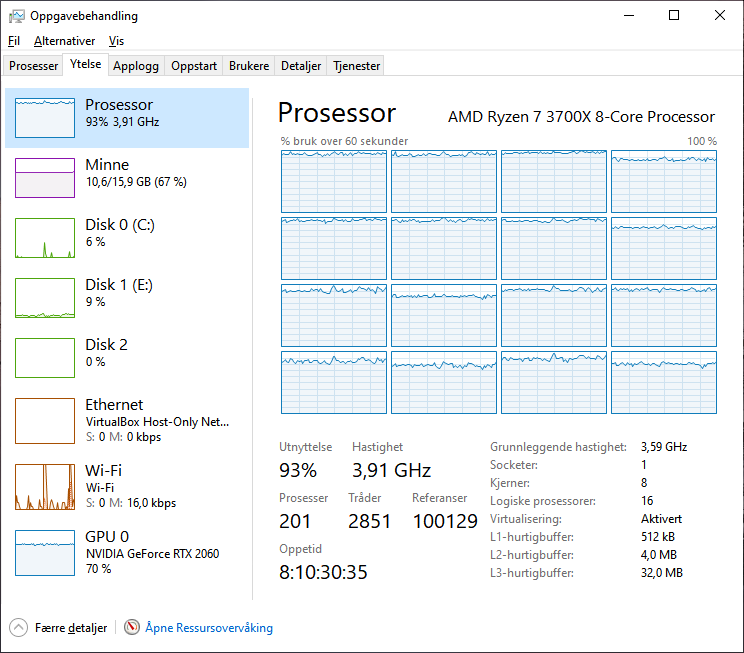Select Disk 0 (C:) graph icon
This screenshot has height=653, width=744.
click(45, 238)
